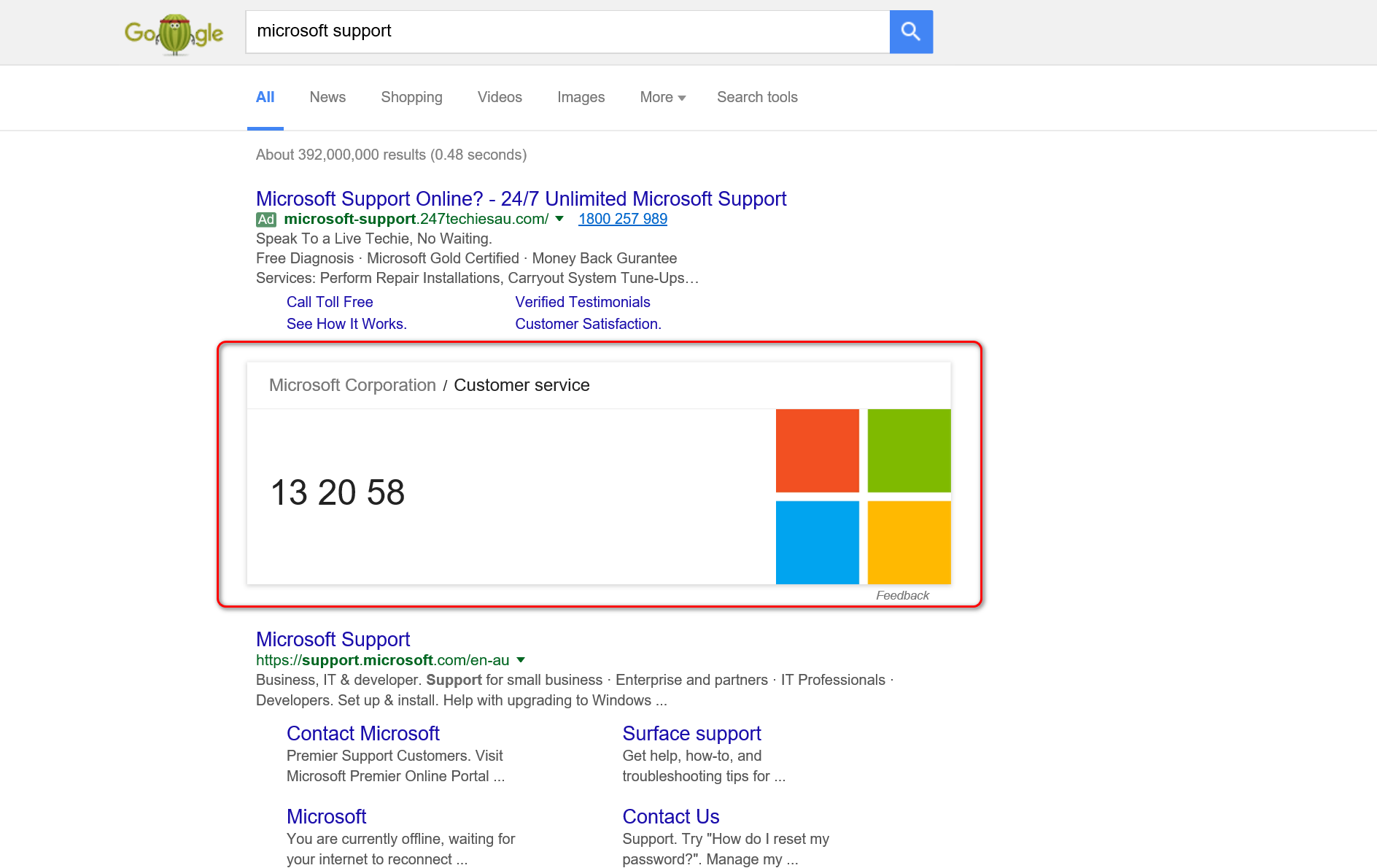Switch to the Shopping tab
Image resolution: width=1377 pixels, height=868 pixels.
pyautogui.click(x=411, y=97)
